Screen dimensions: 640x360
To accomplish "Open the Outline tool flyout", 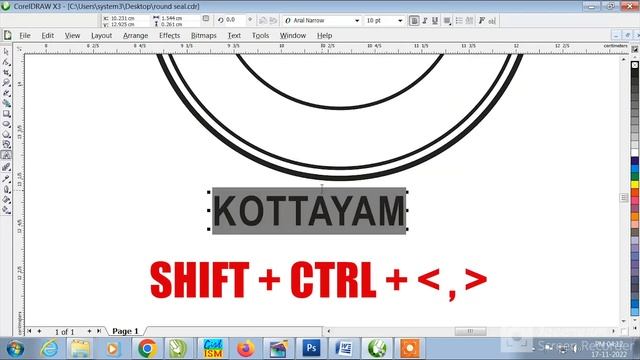I will click(x=6, y=189).
